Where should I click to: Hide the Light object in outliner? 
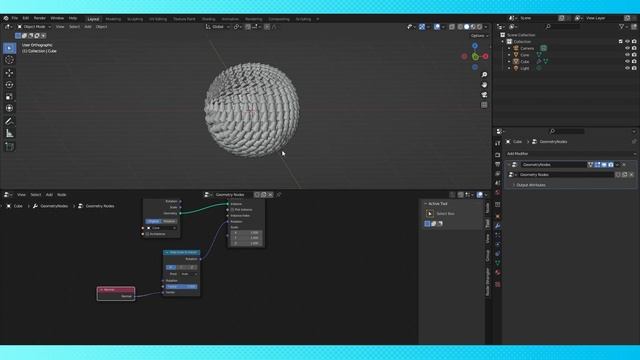tap(627, 68)
